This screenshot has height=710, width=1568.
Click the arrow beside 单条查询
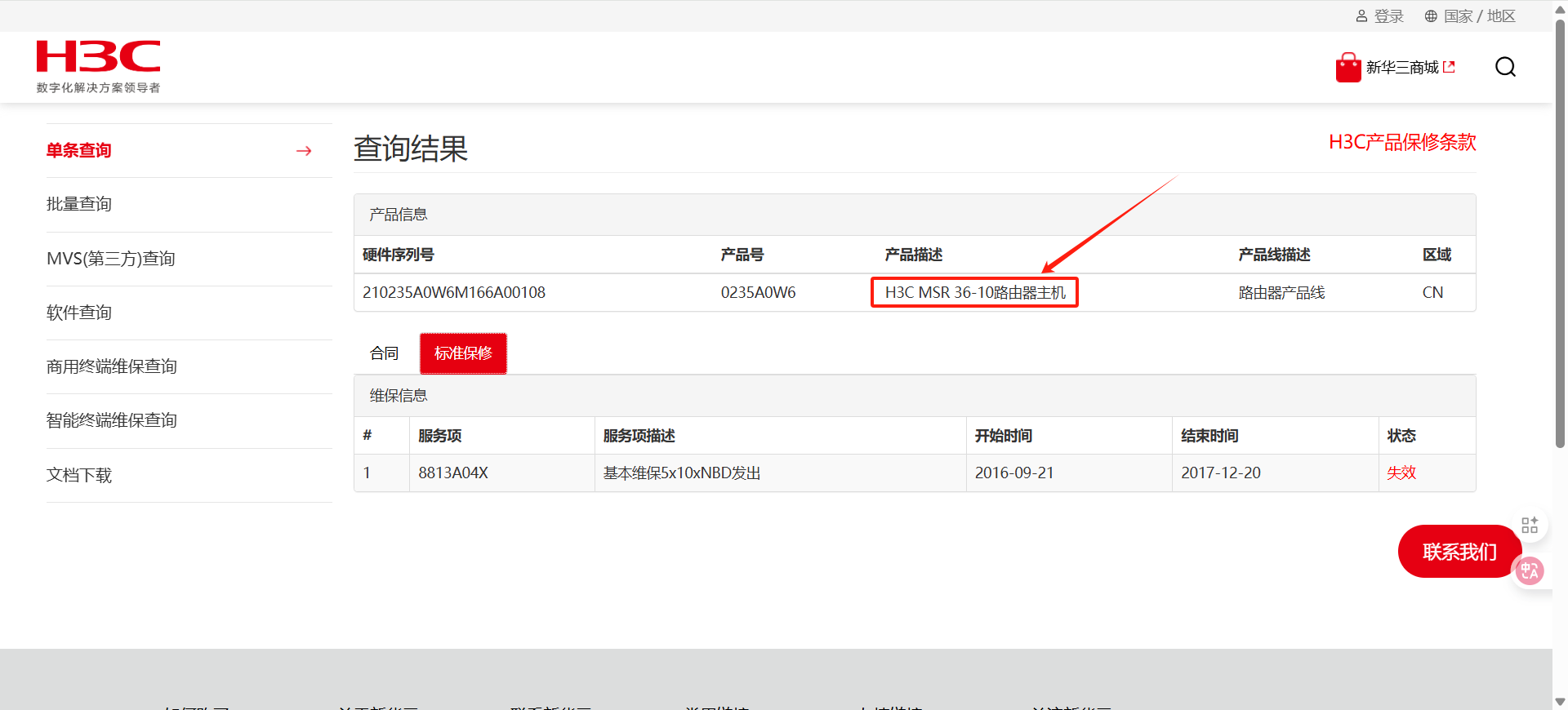[x=304, y=151]
